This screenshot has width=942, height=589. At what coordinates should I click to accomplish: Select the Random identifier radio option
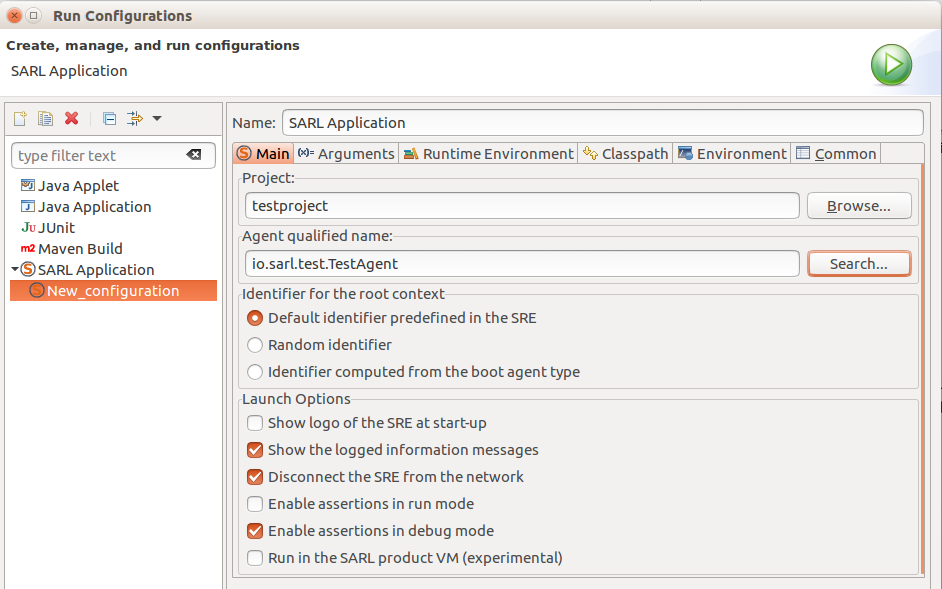255,345
